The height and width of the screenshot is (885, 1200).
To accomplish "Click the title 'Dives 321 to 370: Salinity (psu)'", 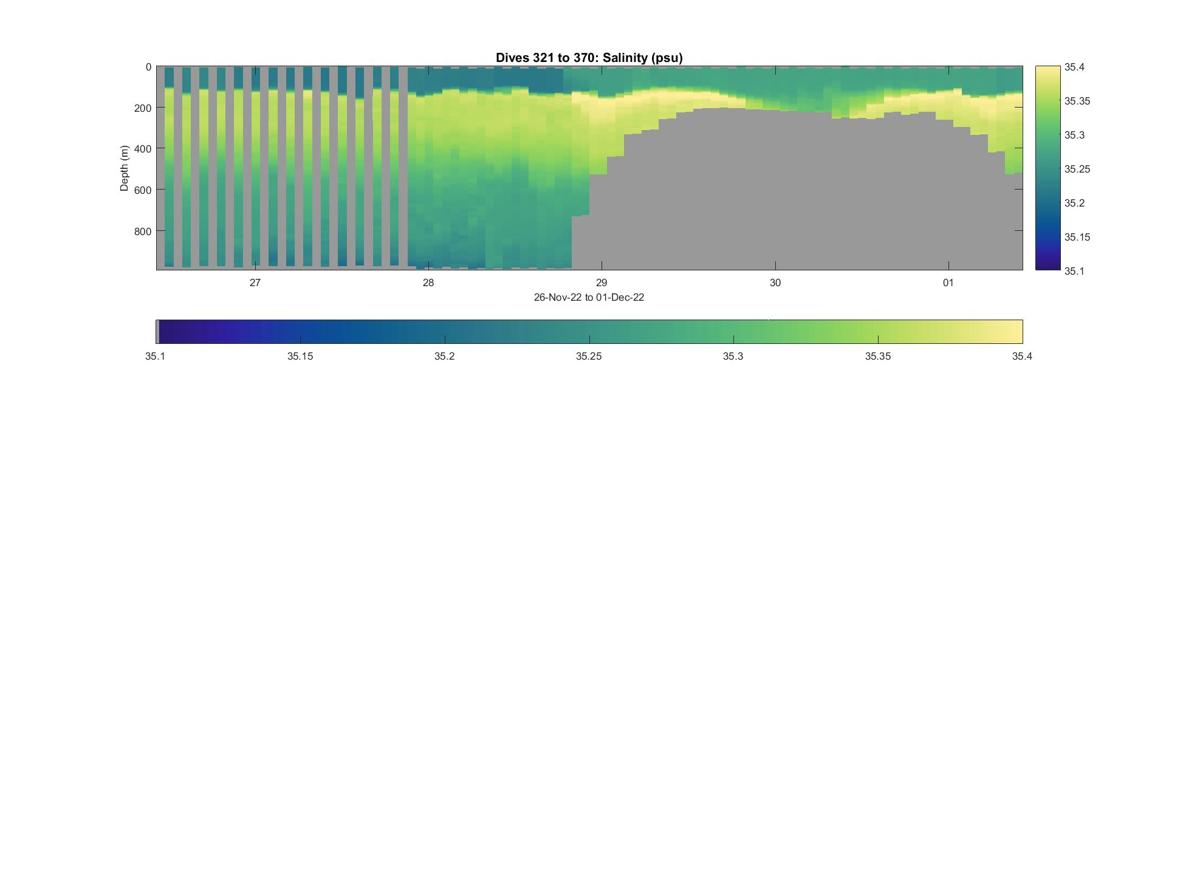I will click(x=589, y=58).
